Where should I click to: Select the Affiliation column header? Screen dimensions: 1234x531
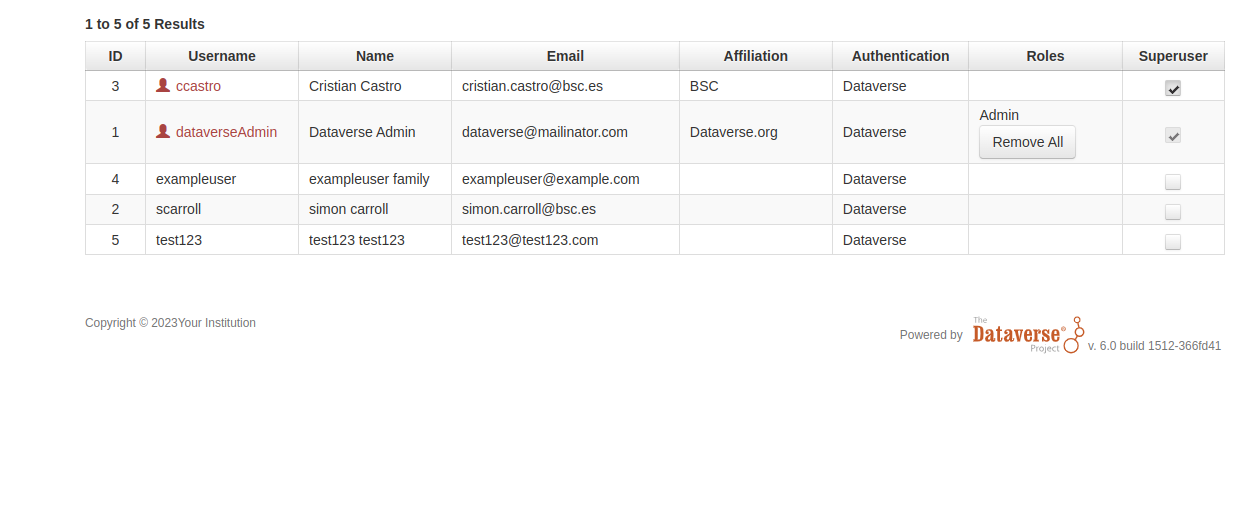(756, 56)
